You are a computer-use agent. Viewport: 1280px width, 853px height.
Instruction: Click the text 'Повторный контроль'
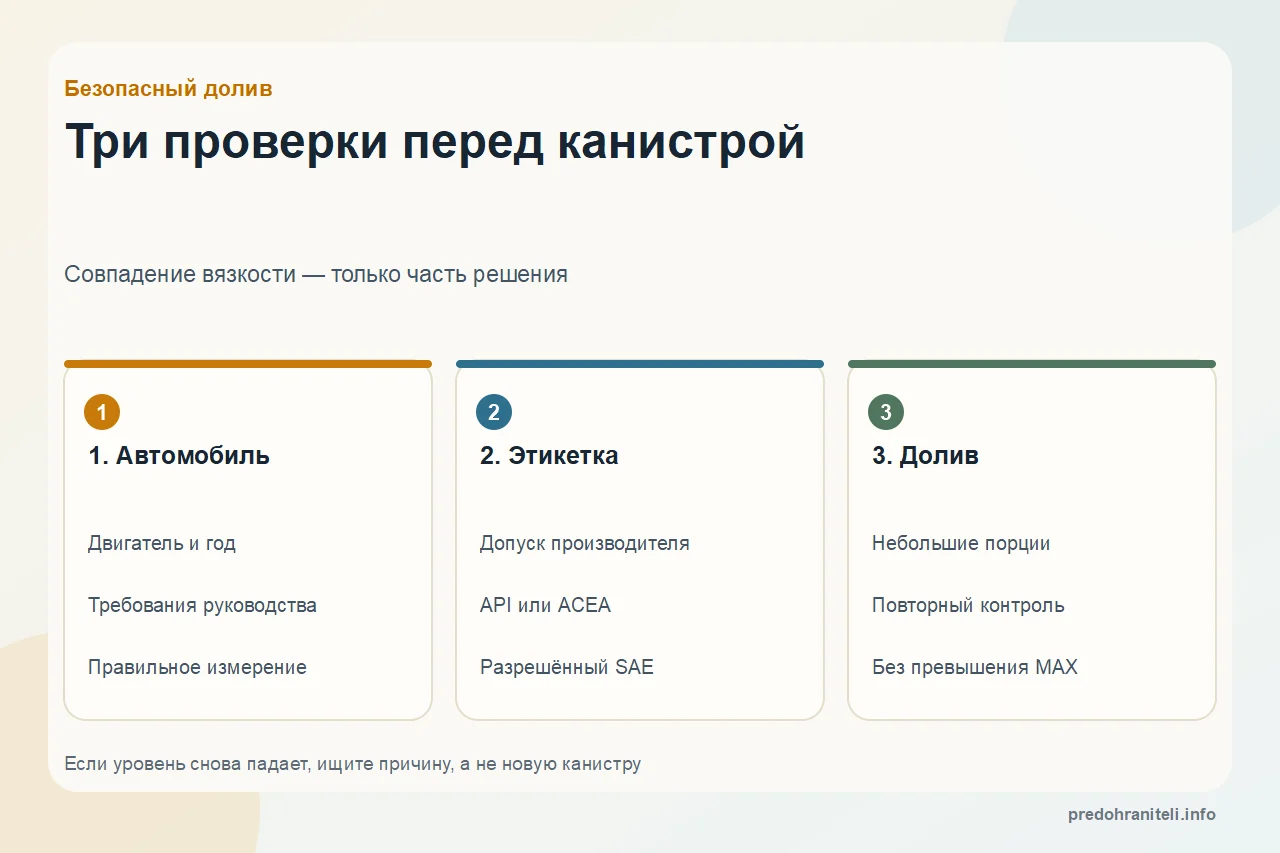(968, 606)
